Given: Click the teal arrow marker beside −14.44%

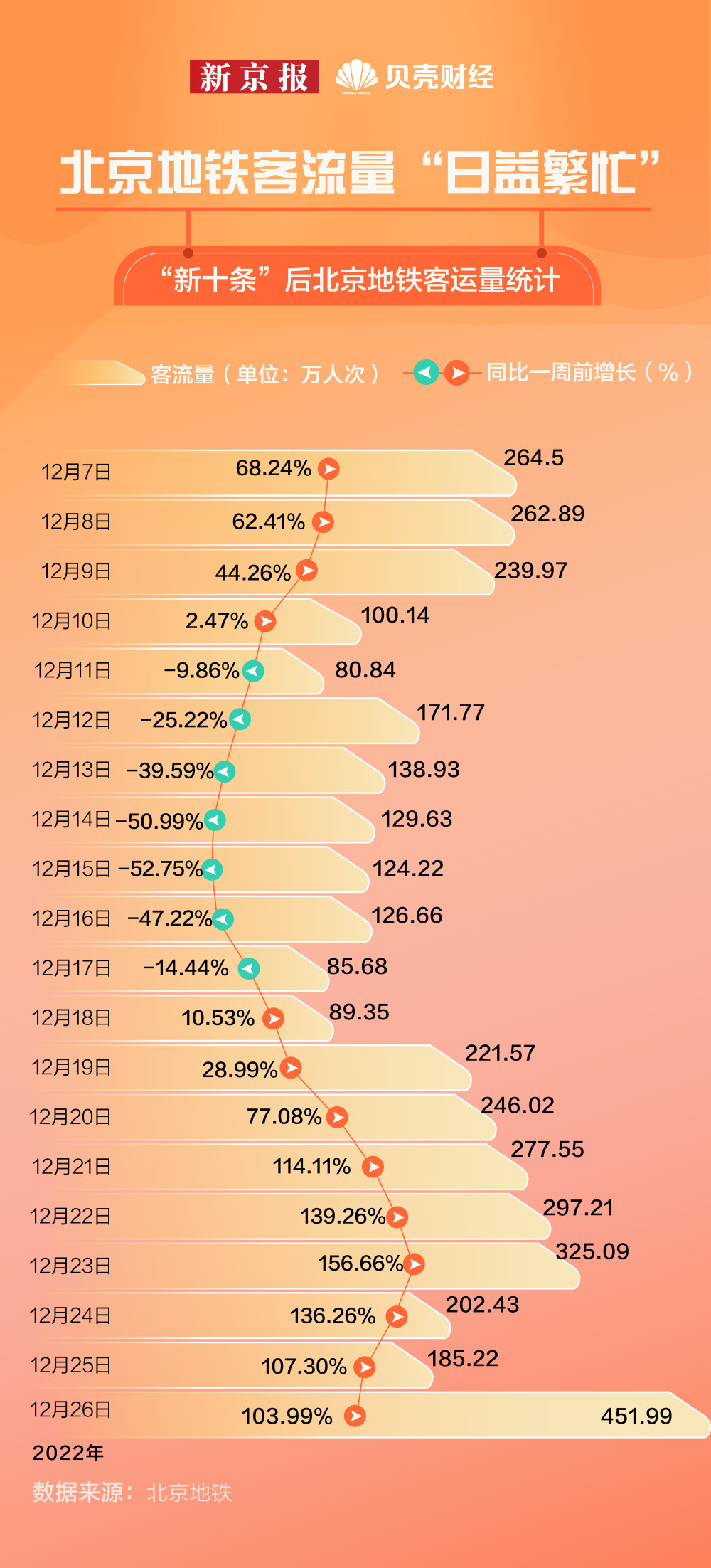Looking at the screenshot, I should pyautogui.click(x=248, y=968).
